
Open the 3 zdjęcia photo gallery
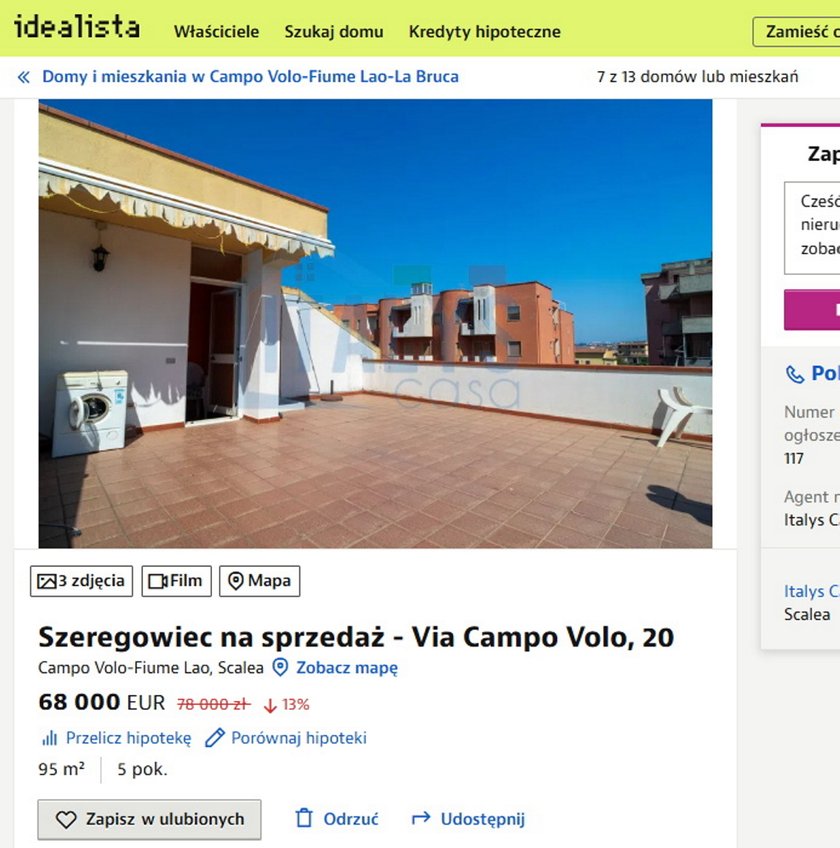[81, 581]
